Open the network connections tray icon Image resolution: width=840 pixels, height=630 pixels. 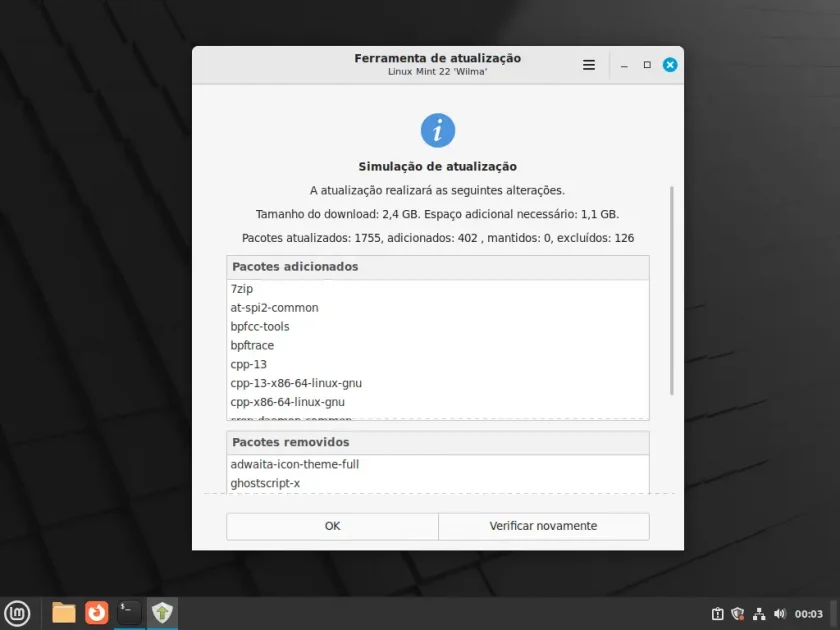759,614
